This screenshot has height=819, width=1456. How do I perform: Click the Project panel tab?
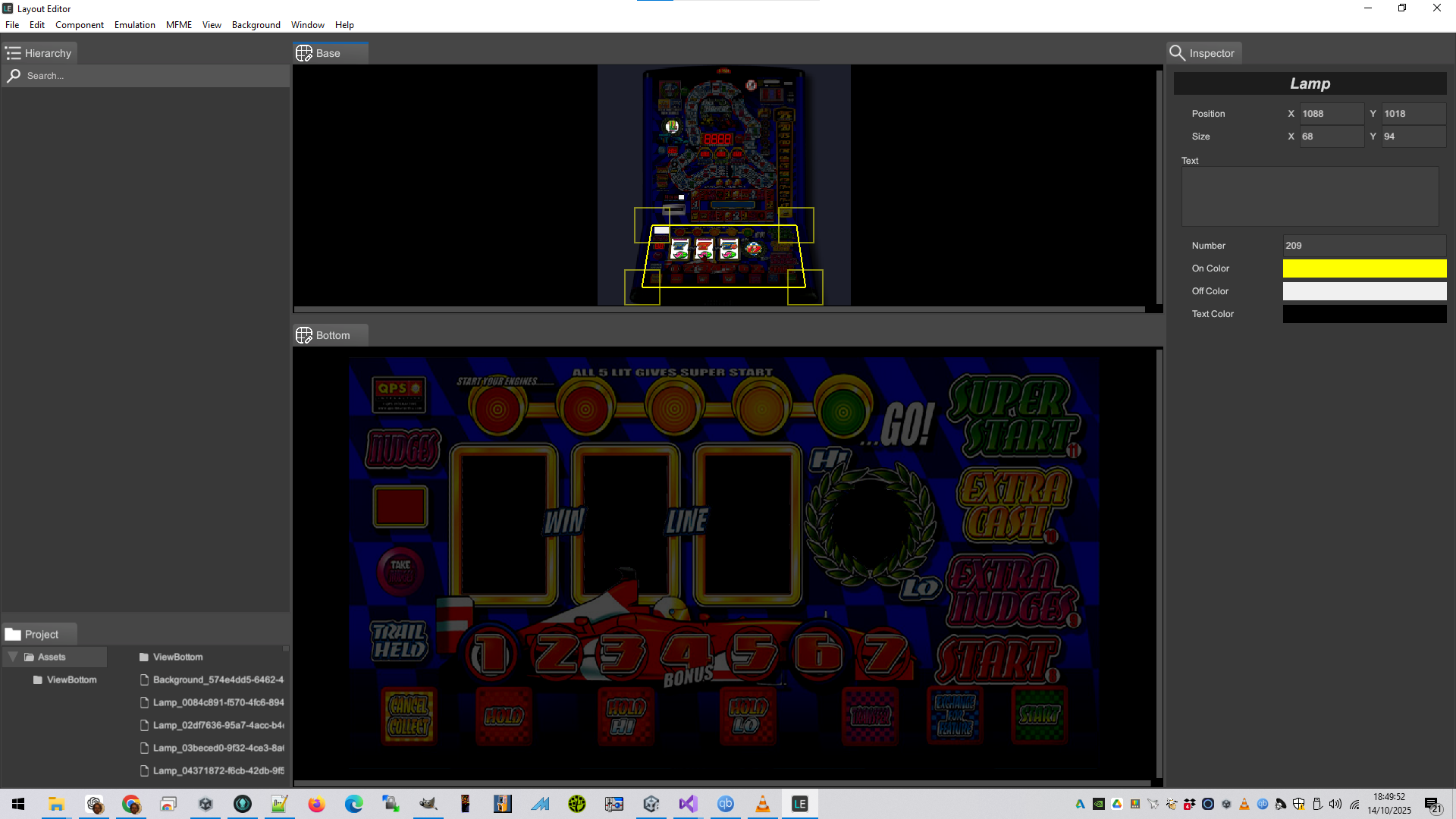point(39,635)
